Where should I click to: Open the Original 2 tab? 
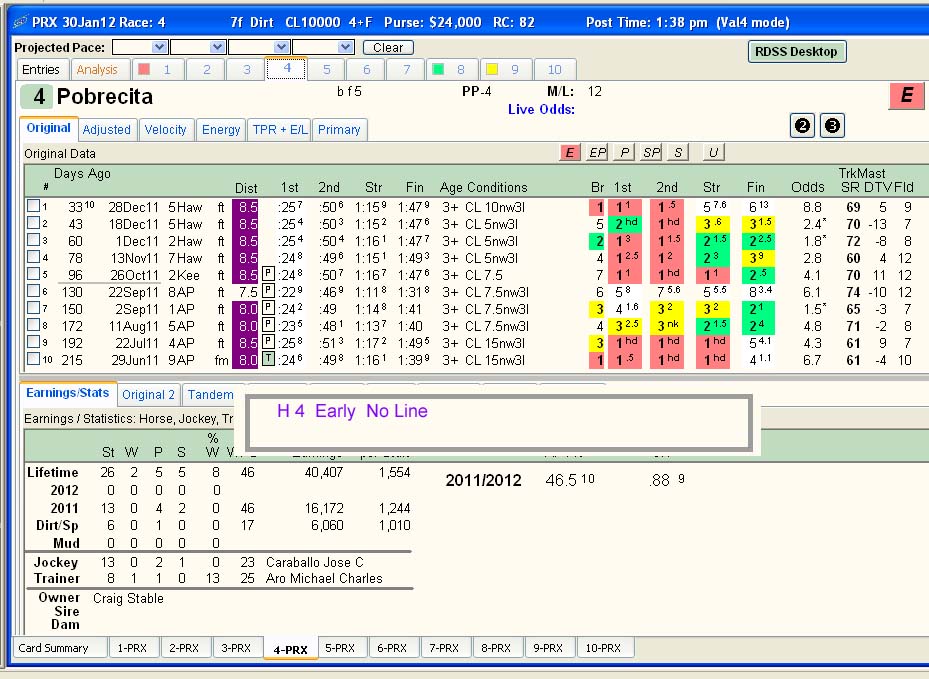[x=148, y=395]
